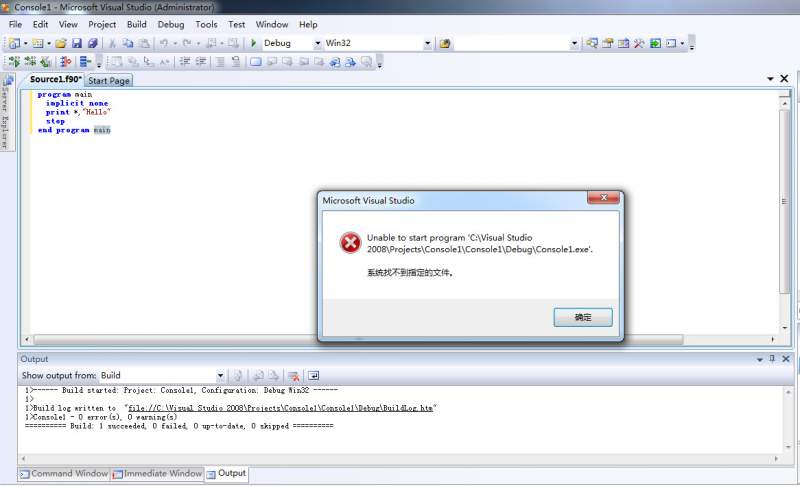Close the Microsoft Visual Studio error dialog
The image size is (800, 486).
604,197
